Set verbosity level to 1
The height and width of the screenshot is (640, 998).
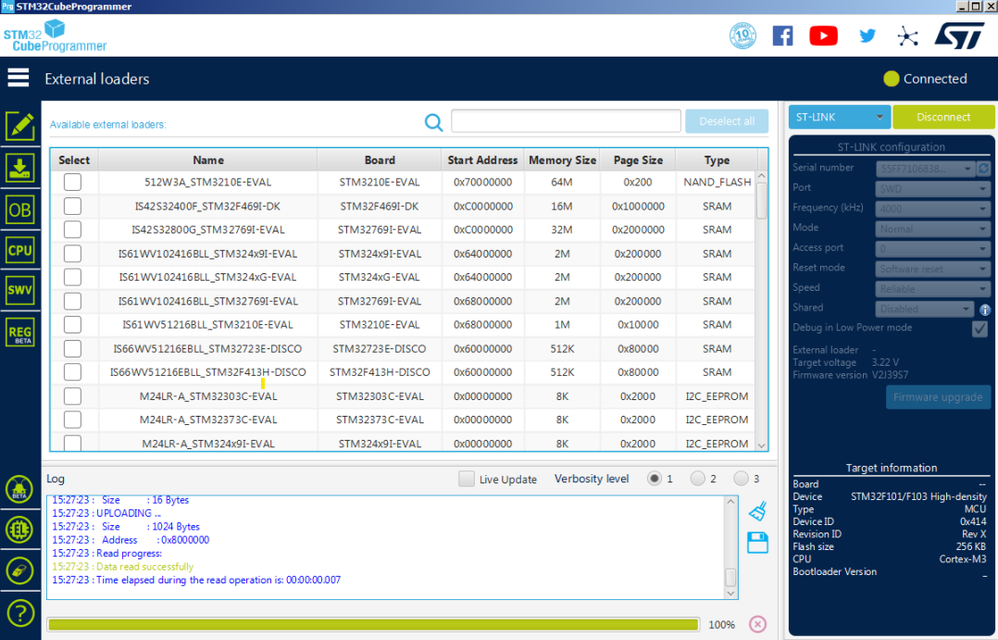[x=654, y=478]
